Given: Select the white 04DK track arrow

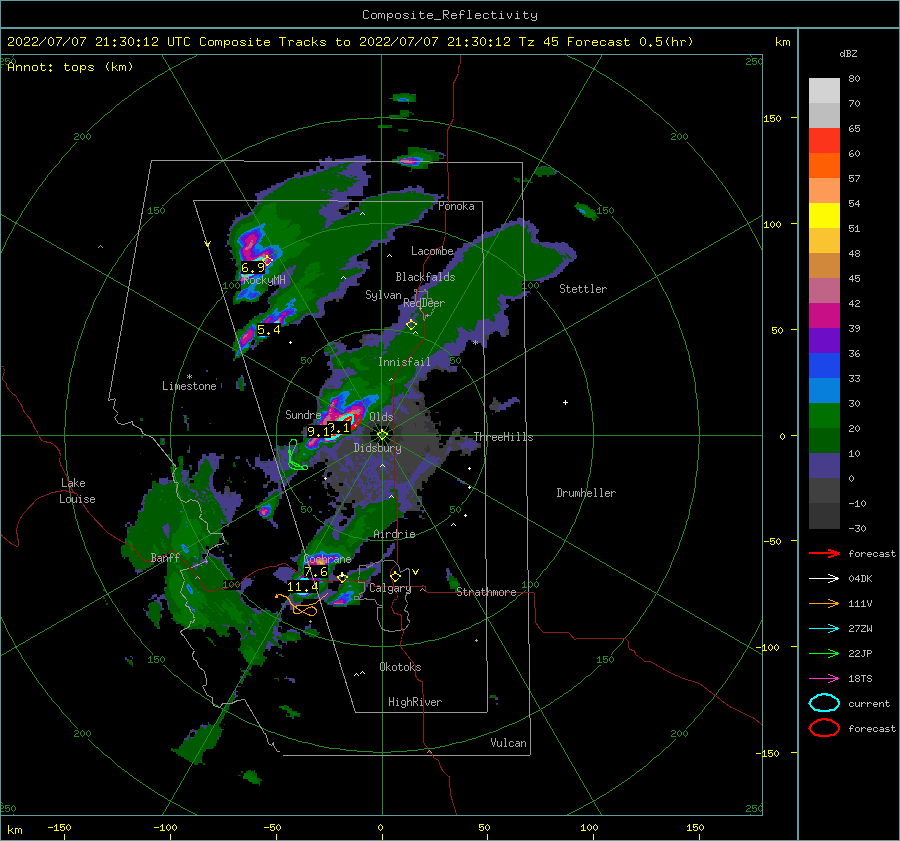Looking at the screenshot, I should pos(824,579).
